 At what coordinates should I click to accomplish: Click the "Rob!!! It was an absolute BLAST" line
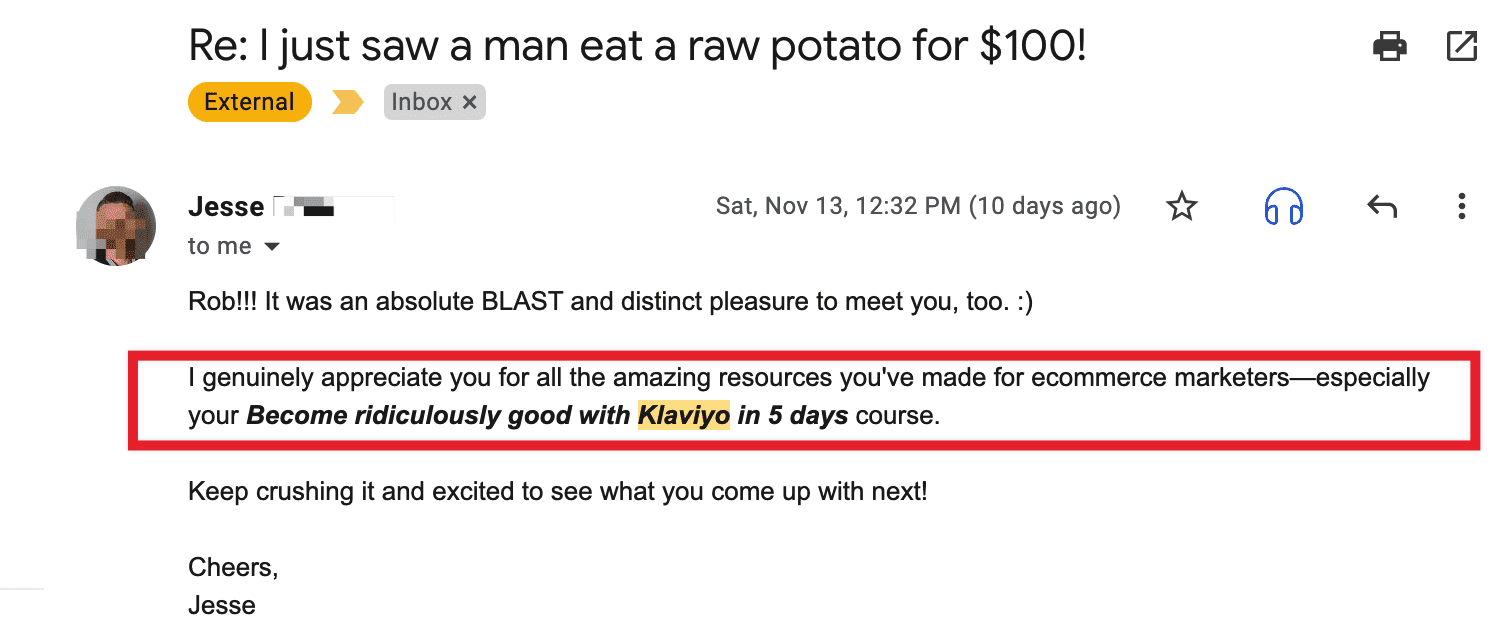click(610, 301)
